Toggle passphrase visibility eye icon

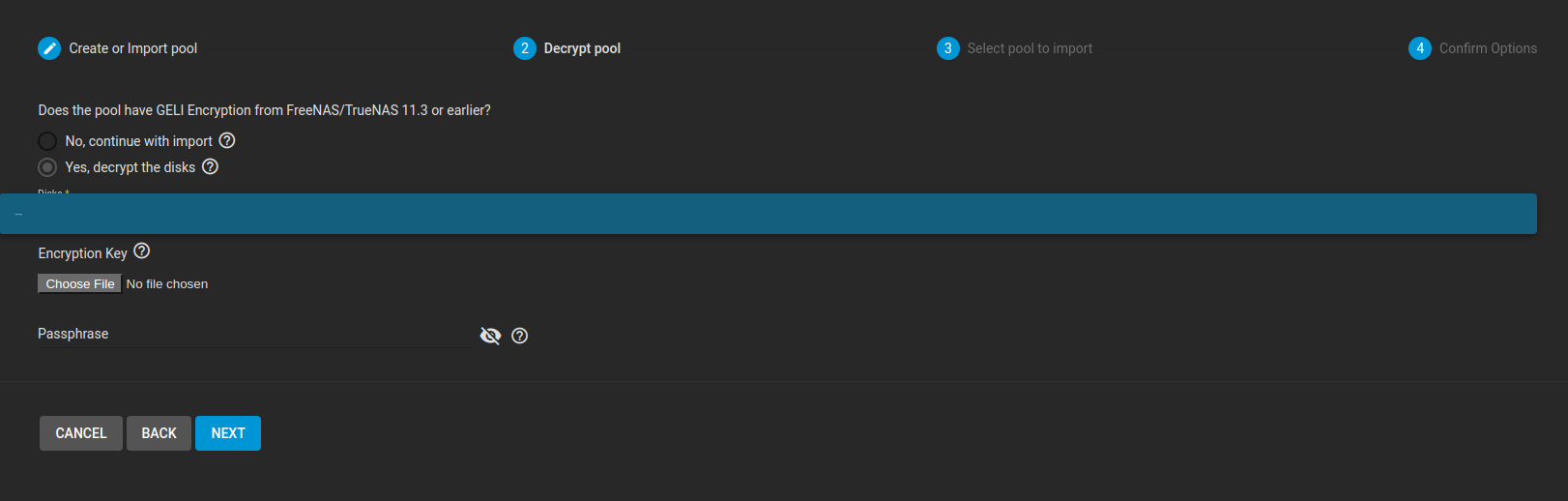point(490,336)
